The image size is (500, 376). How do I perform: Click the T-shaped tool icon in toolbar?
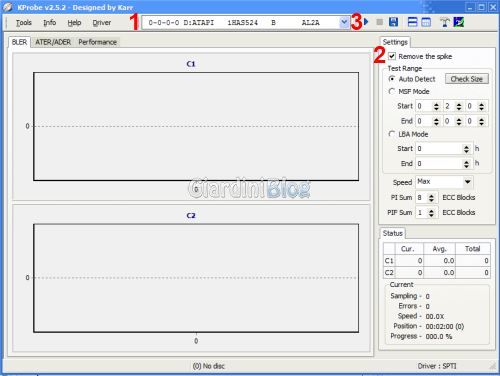point(445,22)
